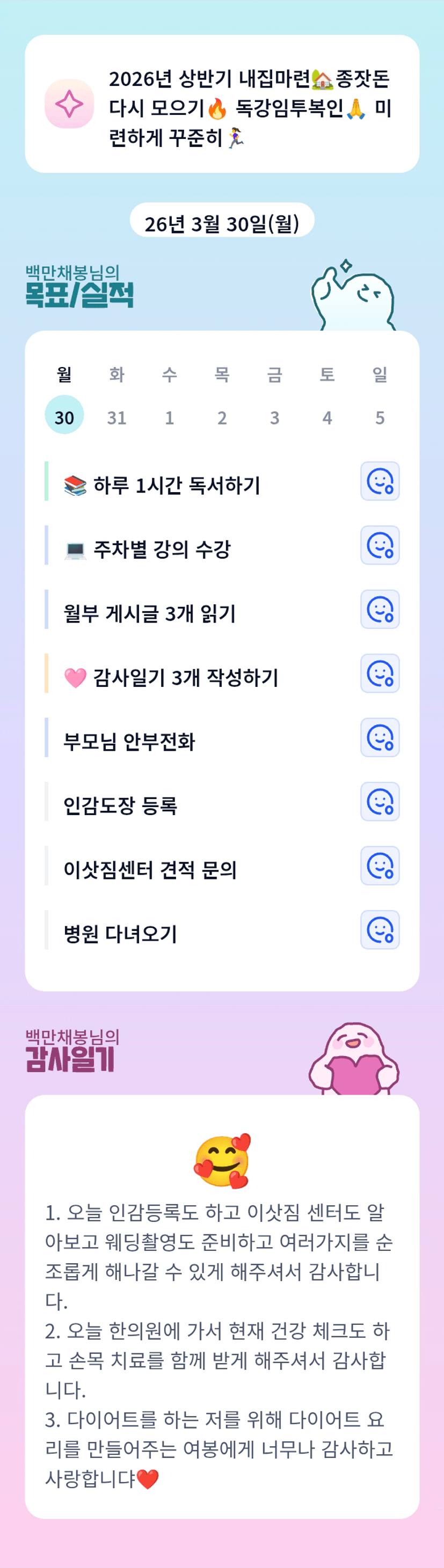Click the pink heart-holding mascot character
This screenshot has width=444, height=1568.
pyautogui.click(x=354, y=1060)
